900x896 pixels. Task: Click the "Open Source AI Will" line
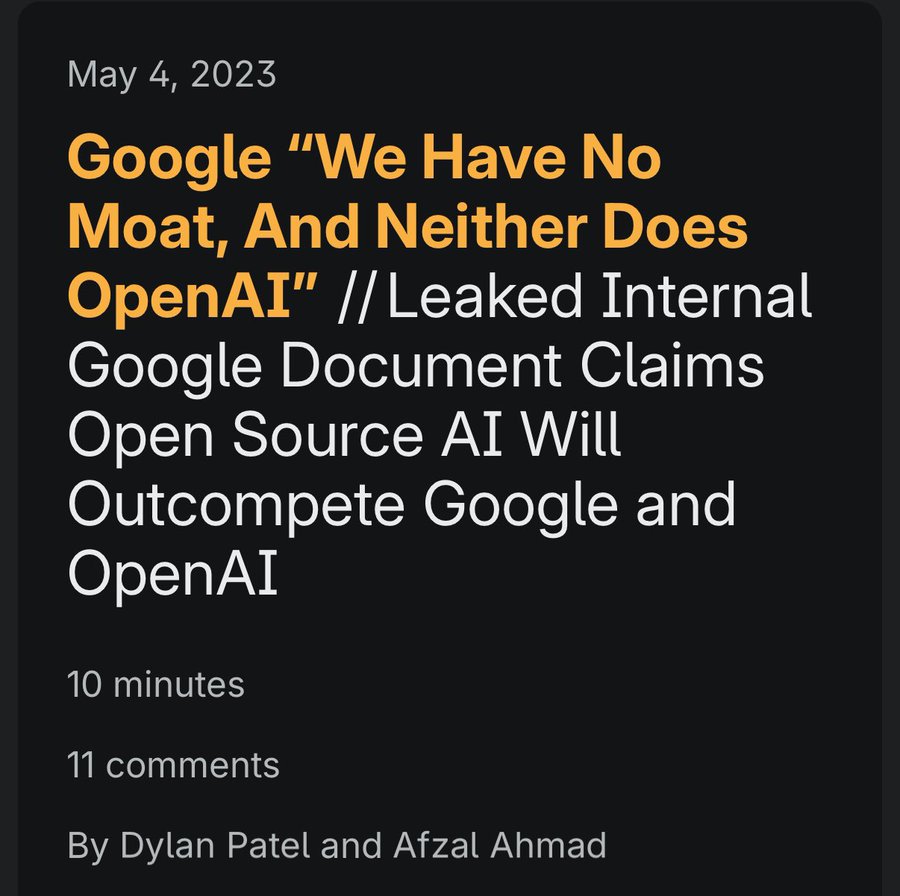point(344,434)
